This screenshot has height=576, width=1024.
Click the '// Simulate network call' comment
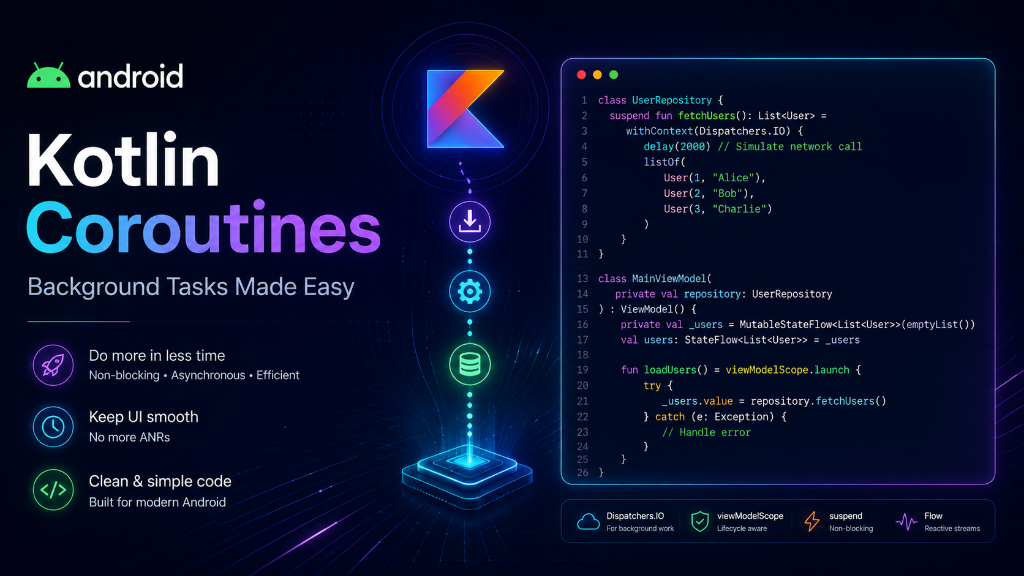point(790,146)
